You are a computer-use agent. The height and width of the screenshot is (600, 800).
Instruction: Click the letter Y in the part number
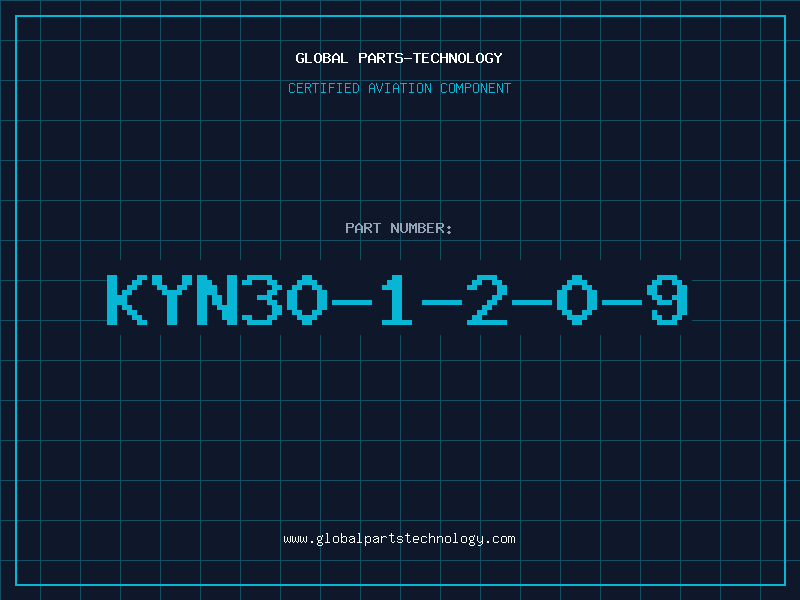coord(172,299)
